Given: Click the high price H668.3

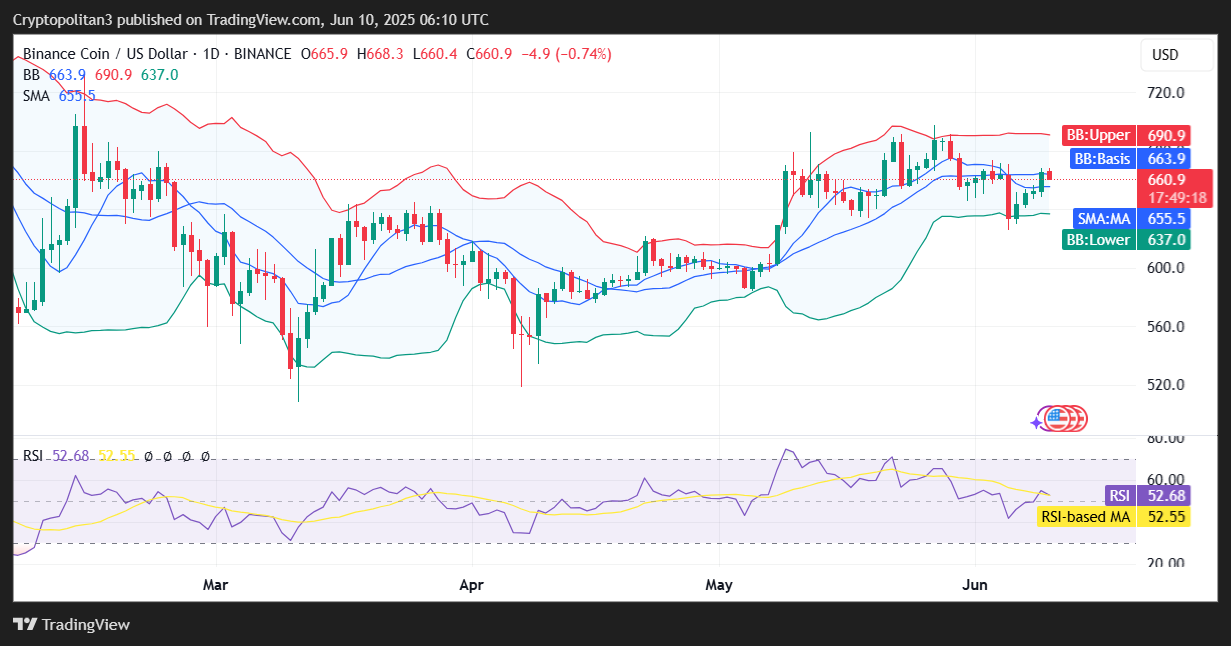Looking at the screenshot, I should (x=380, y=54).
